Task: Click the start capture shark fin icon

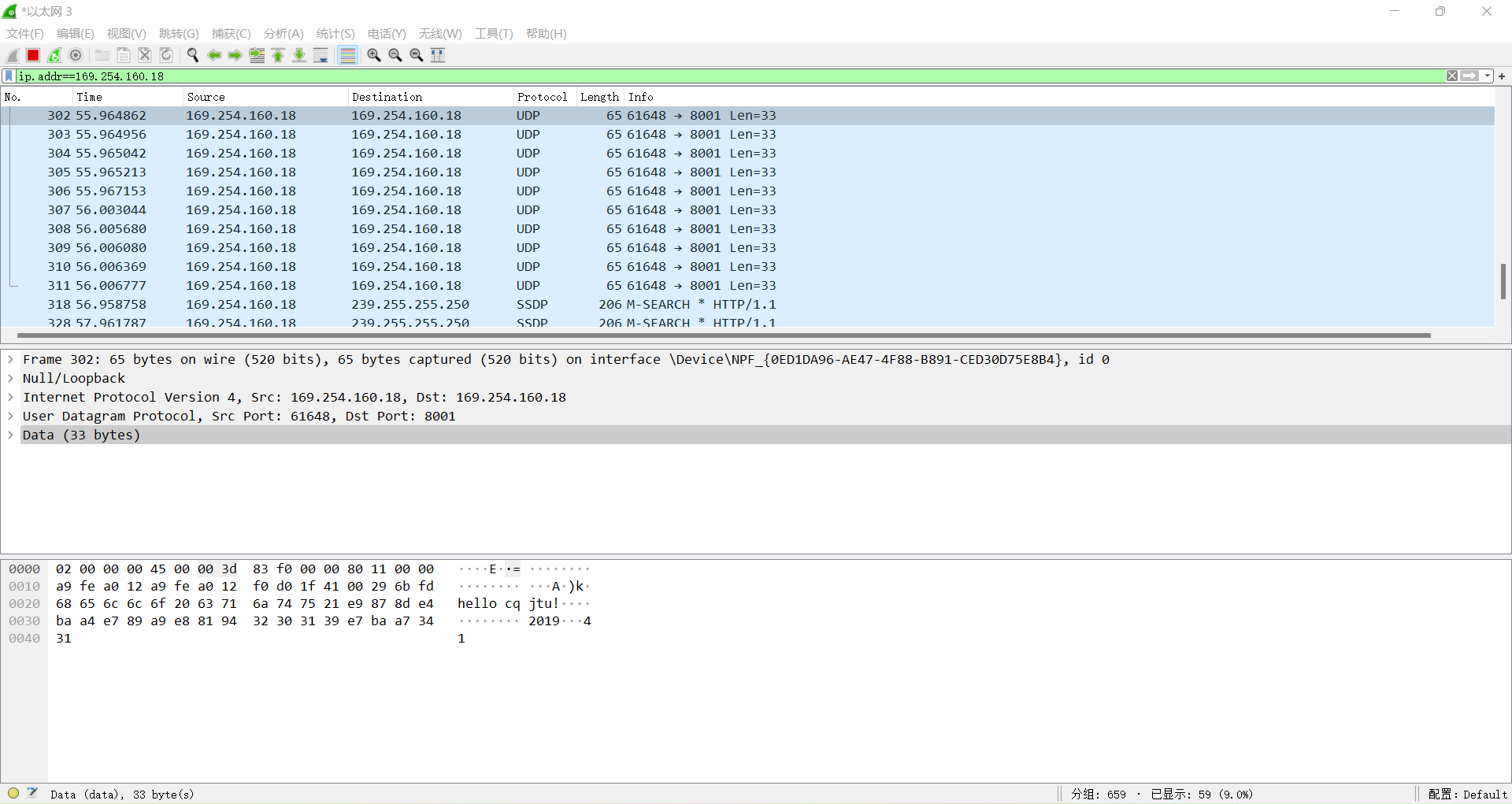Action: click(x=13, y=55)
